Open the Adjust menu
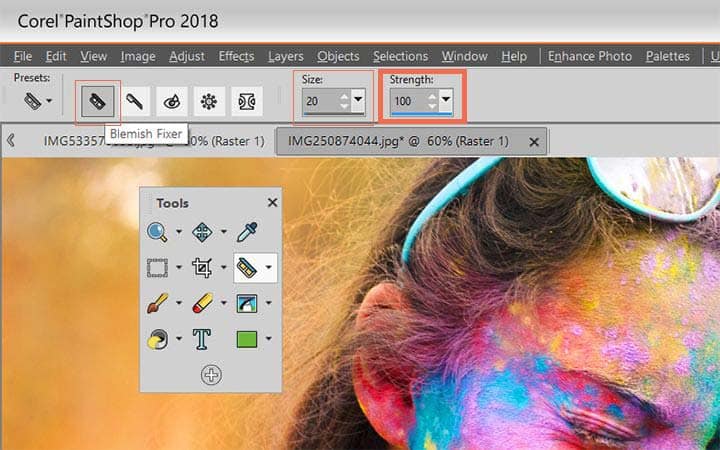Viewport: 720px width, 450px height. pyautogui.click(x=187, y=56)
